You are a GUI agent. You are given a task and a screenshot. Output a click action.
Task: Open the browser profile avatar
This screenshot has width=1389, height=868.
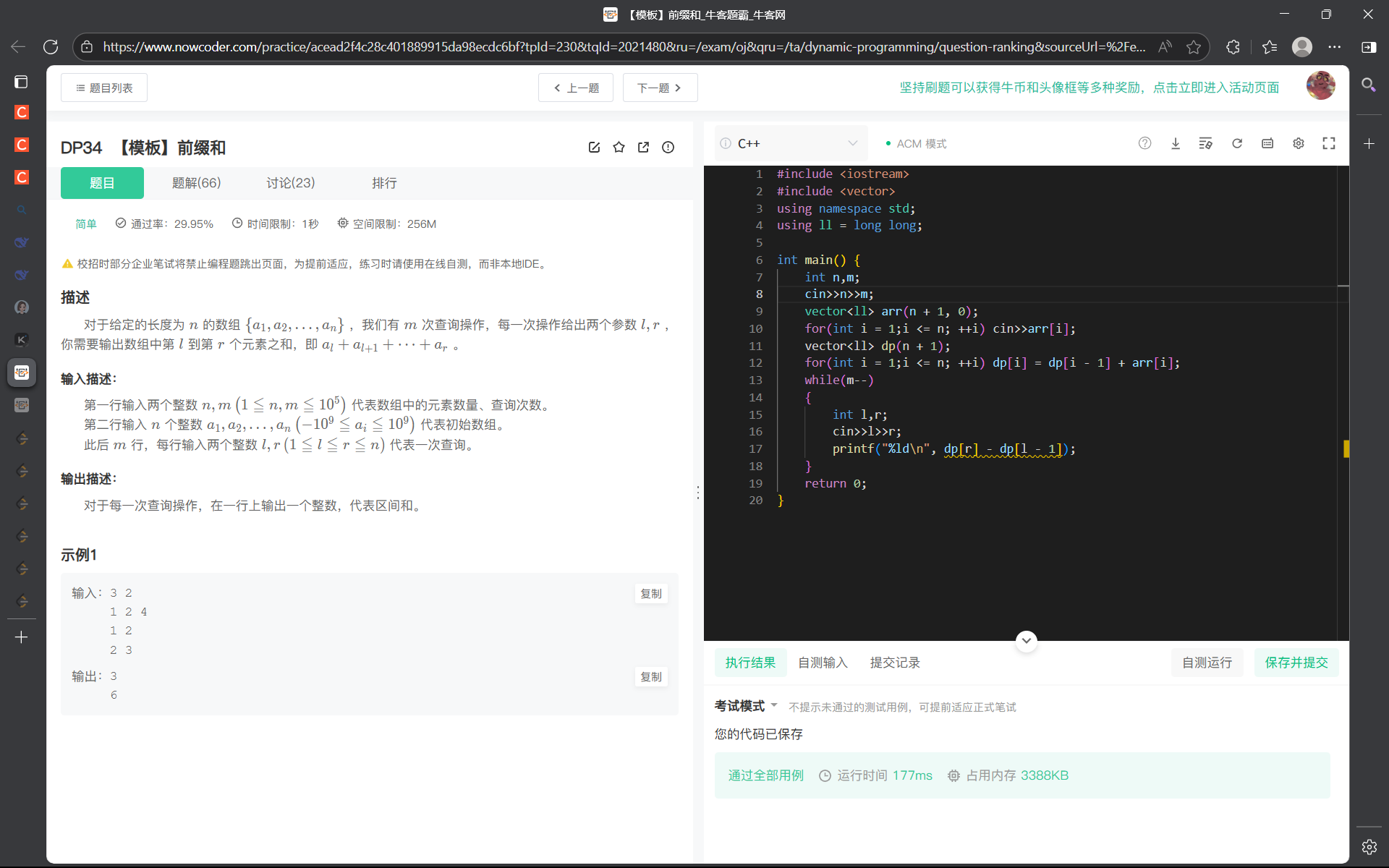[x=1302, y=47]
